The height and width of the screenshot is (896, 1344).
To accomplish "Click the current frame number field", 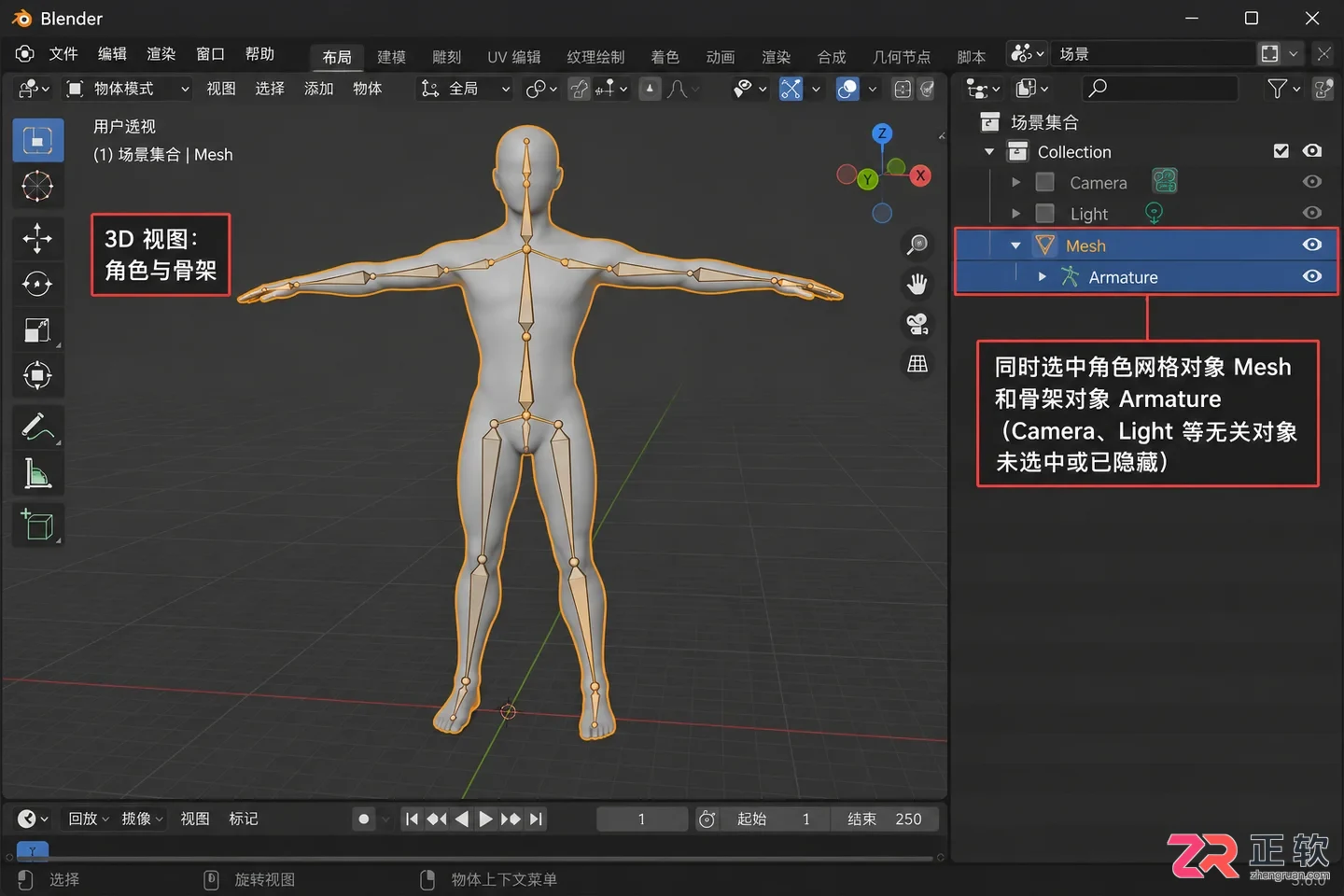I will click(x=642, y=819).
